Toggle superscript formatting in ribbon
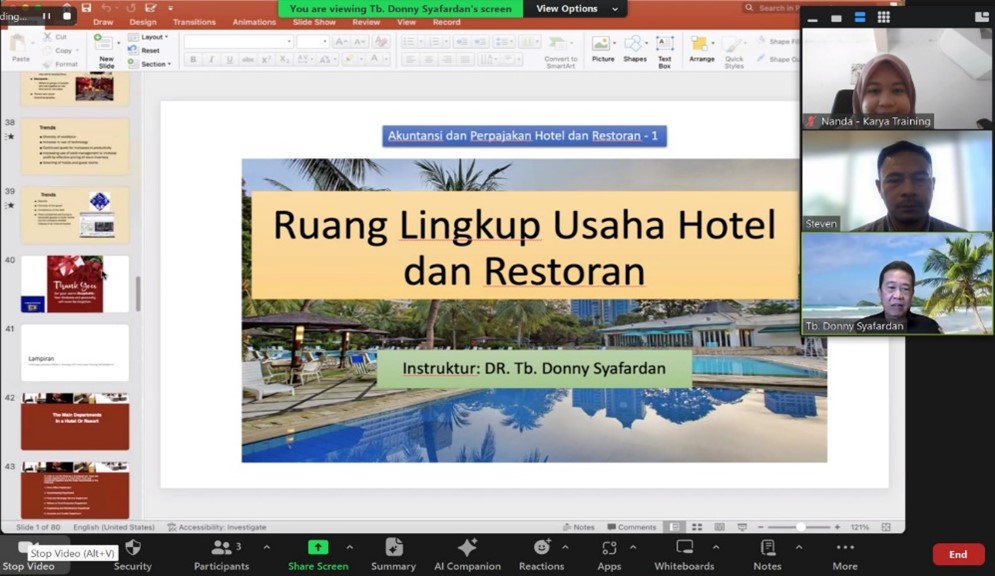995x576 pixels. point(266,59)
